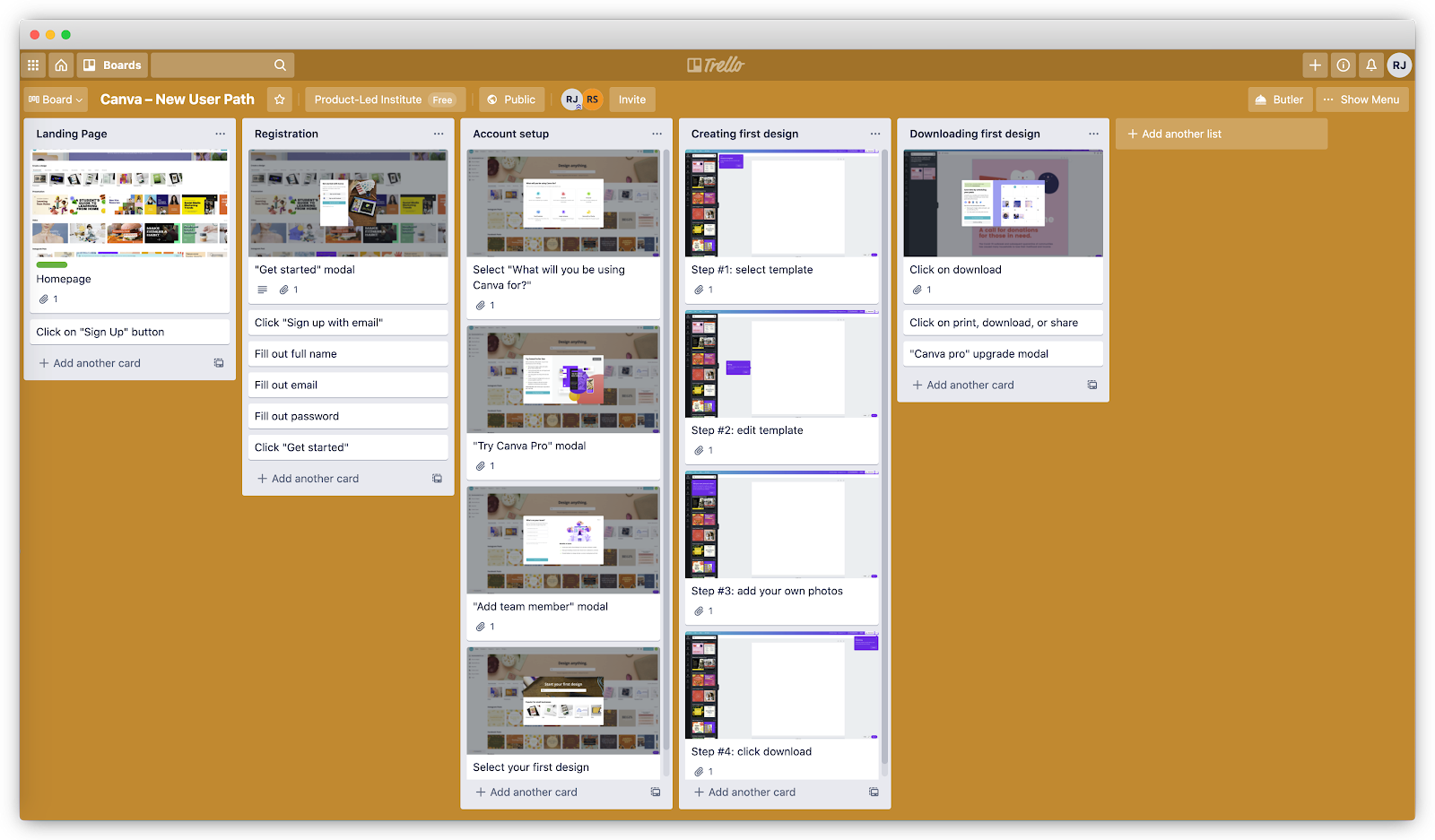Click the green label on the Homepage card
Screen dimensions: 1435x840
(51, 264)
